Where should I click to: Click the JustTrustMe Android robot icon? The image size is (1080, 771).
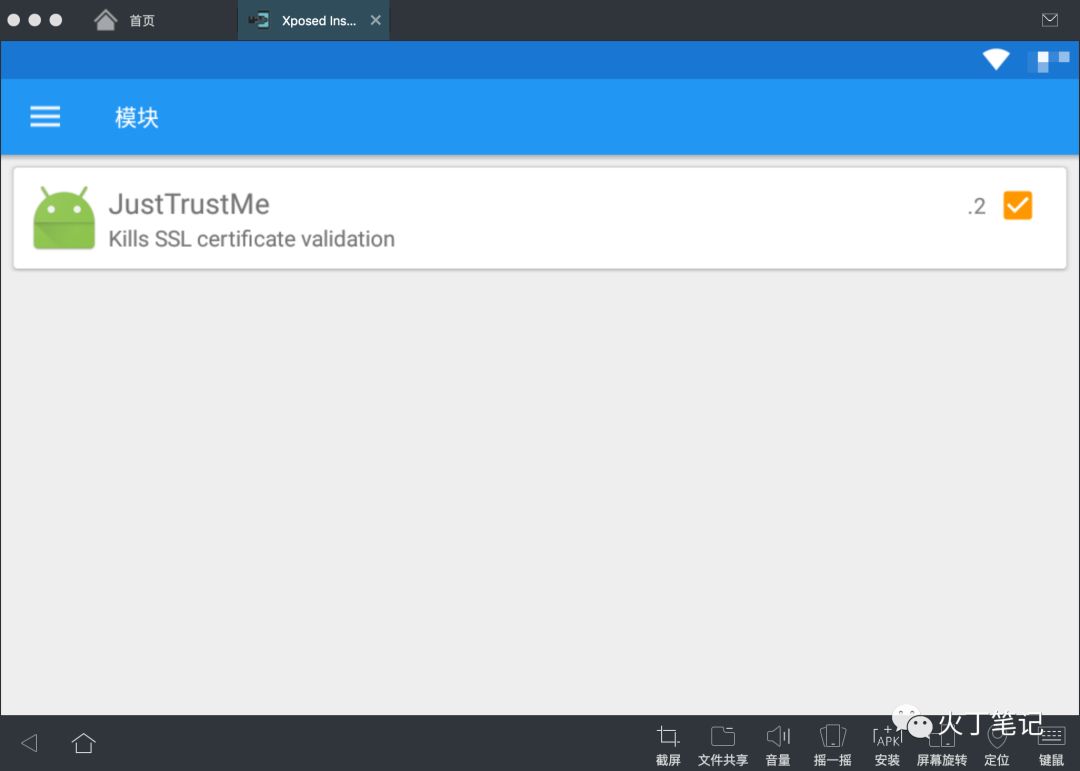64,218
